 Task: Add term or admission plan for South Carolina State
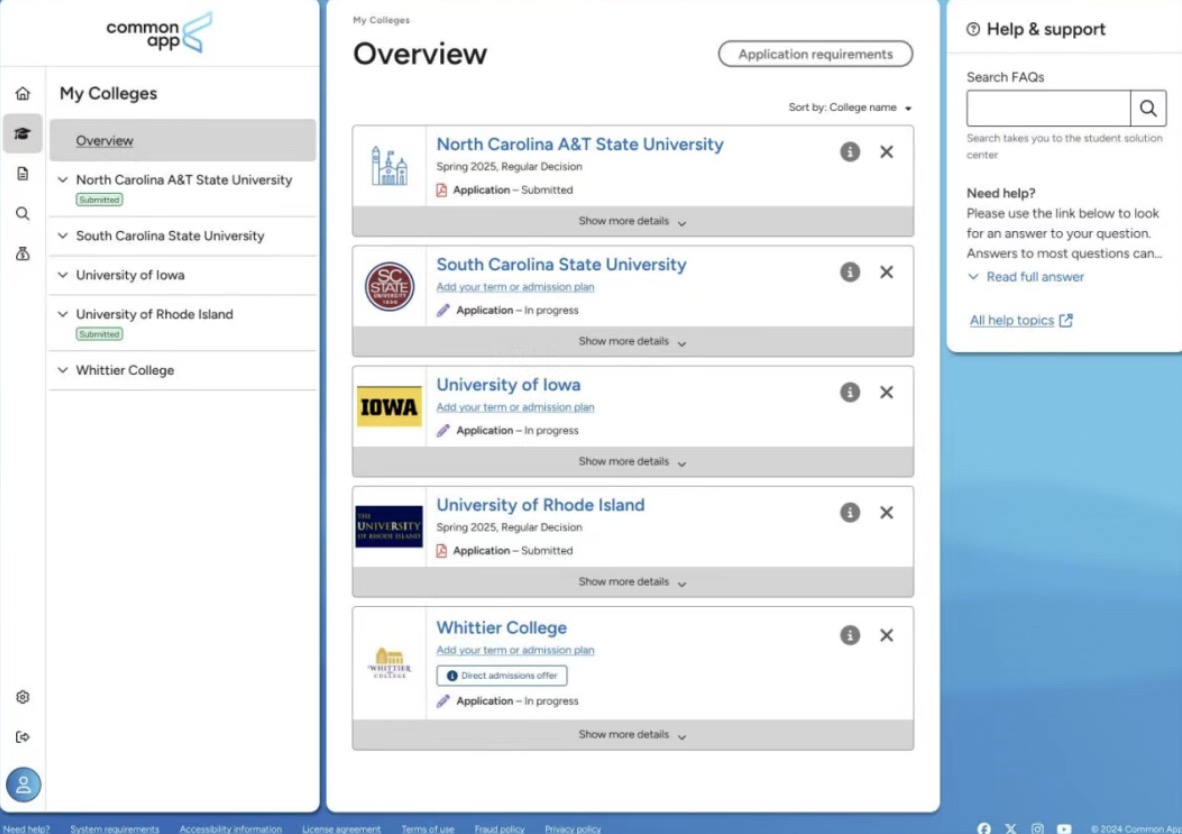click(515, 287)
